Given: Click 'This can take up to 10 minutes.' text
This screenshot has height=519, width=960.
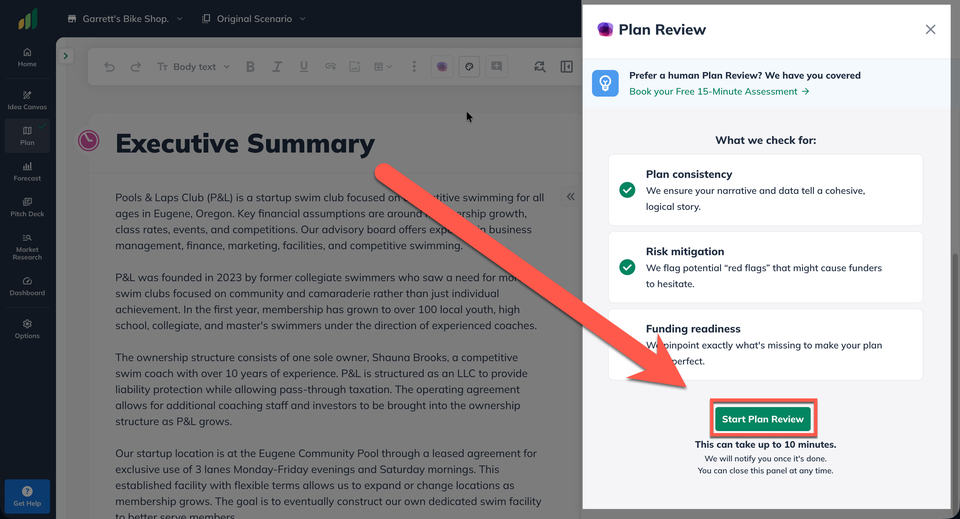Looking at the screenshot, I should pos(765,445).
